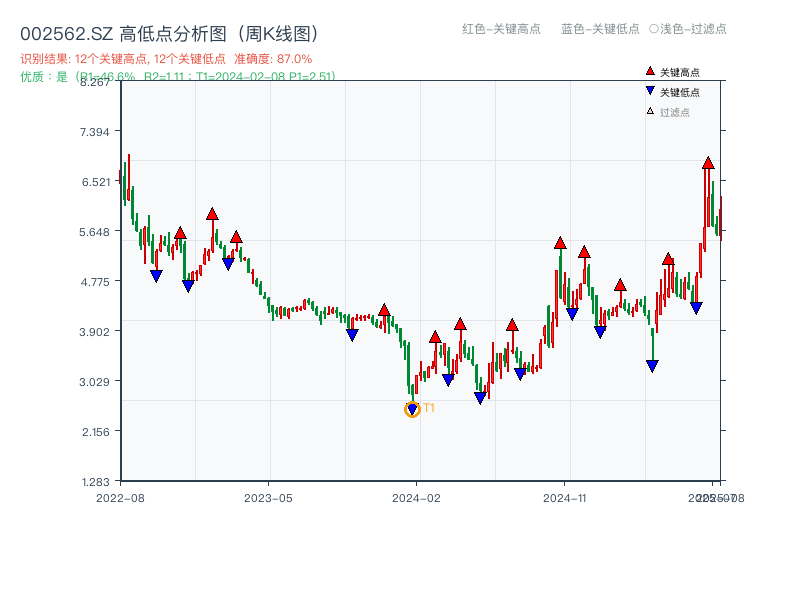Click the green 优质 result line
Image resolution: width=800 pixels, height=600 pixels.
pyautogui.click(x=178, y=76)
